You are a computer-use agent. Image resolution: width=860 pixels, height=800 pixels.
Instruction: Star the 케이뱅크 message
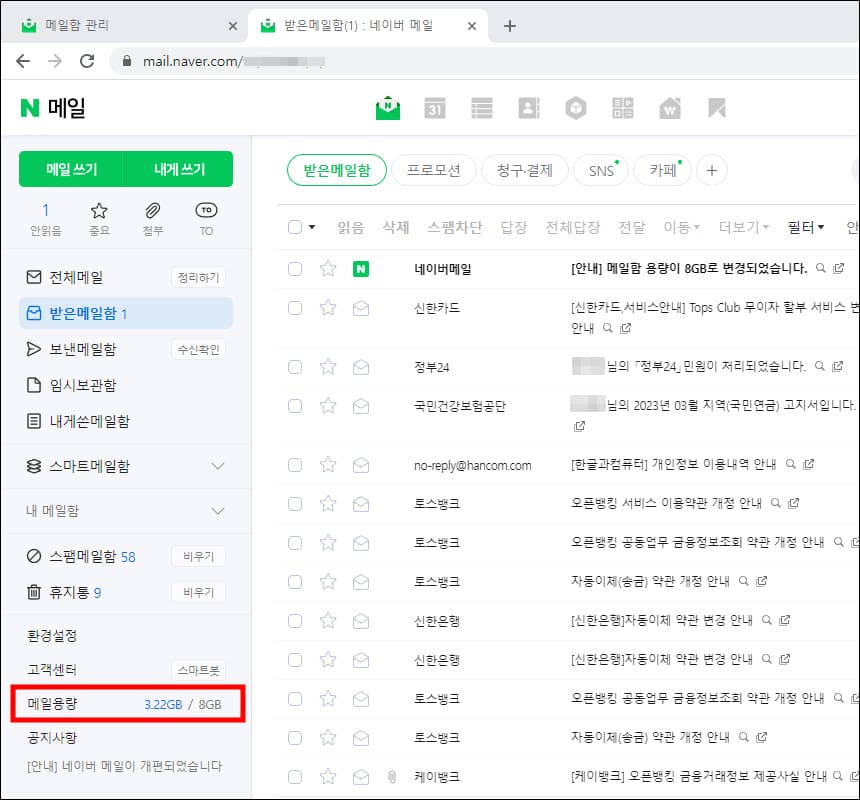(328, 776)
